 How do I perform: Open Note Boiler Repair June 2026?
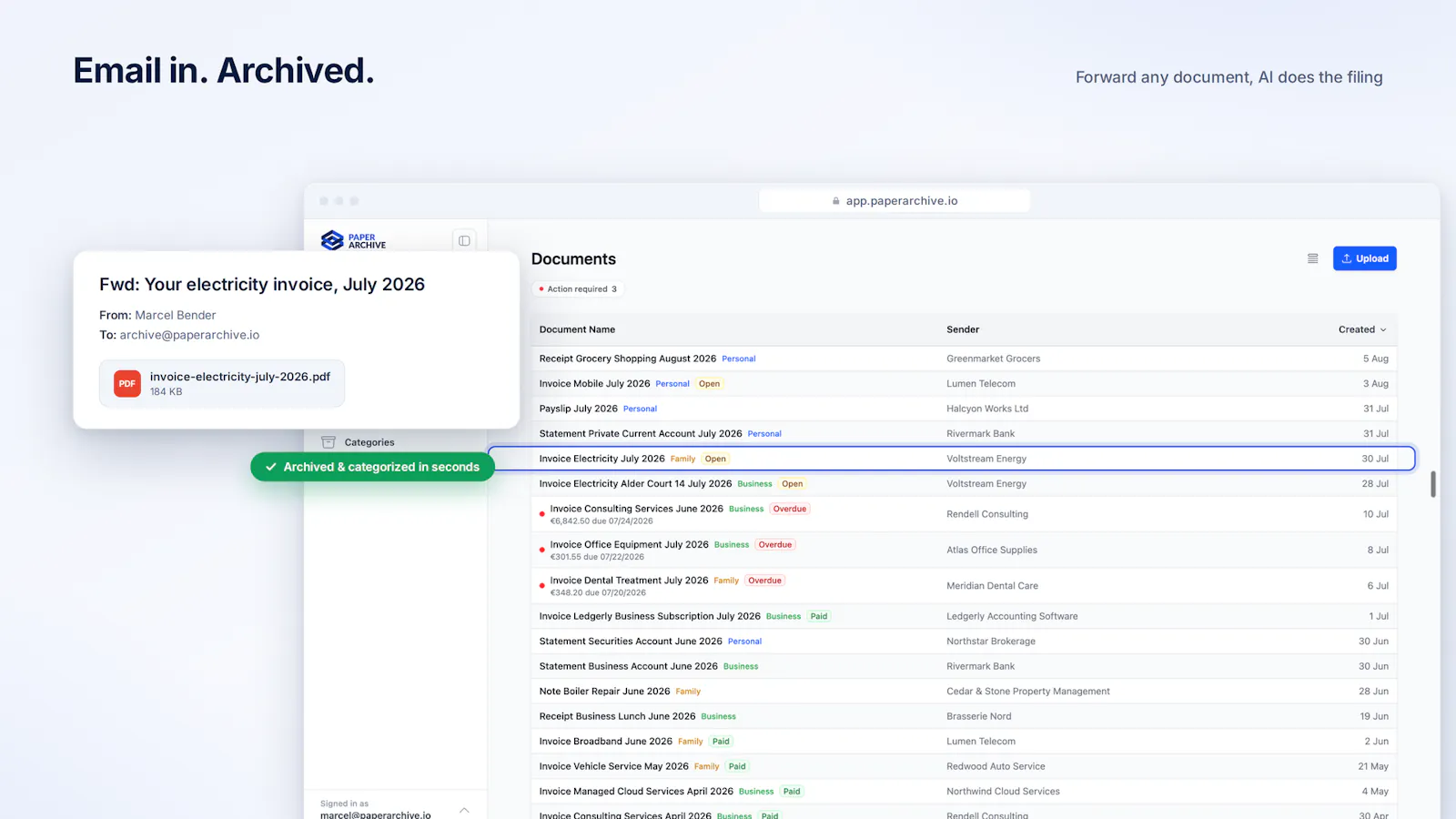tap(604, 692)
